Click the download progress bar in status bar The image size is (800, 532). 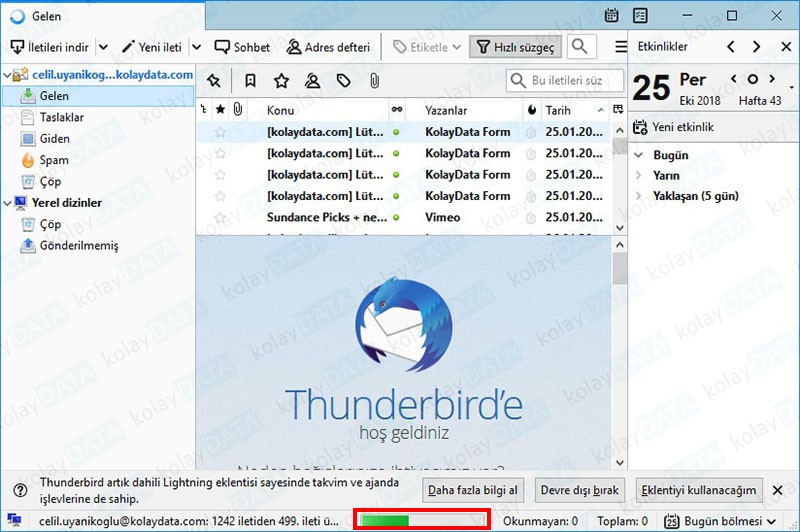[422, 520]
